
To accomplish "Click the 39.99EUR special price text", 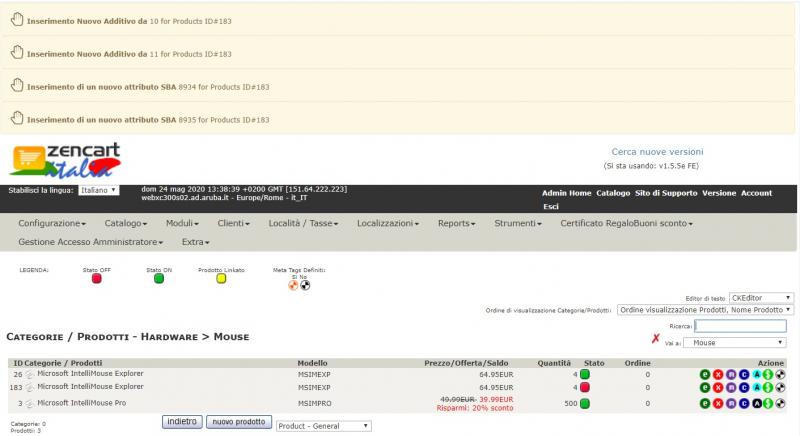I will click(496, 399).
